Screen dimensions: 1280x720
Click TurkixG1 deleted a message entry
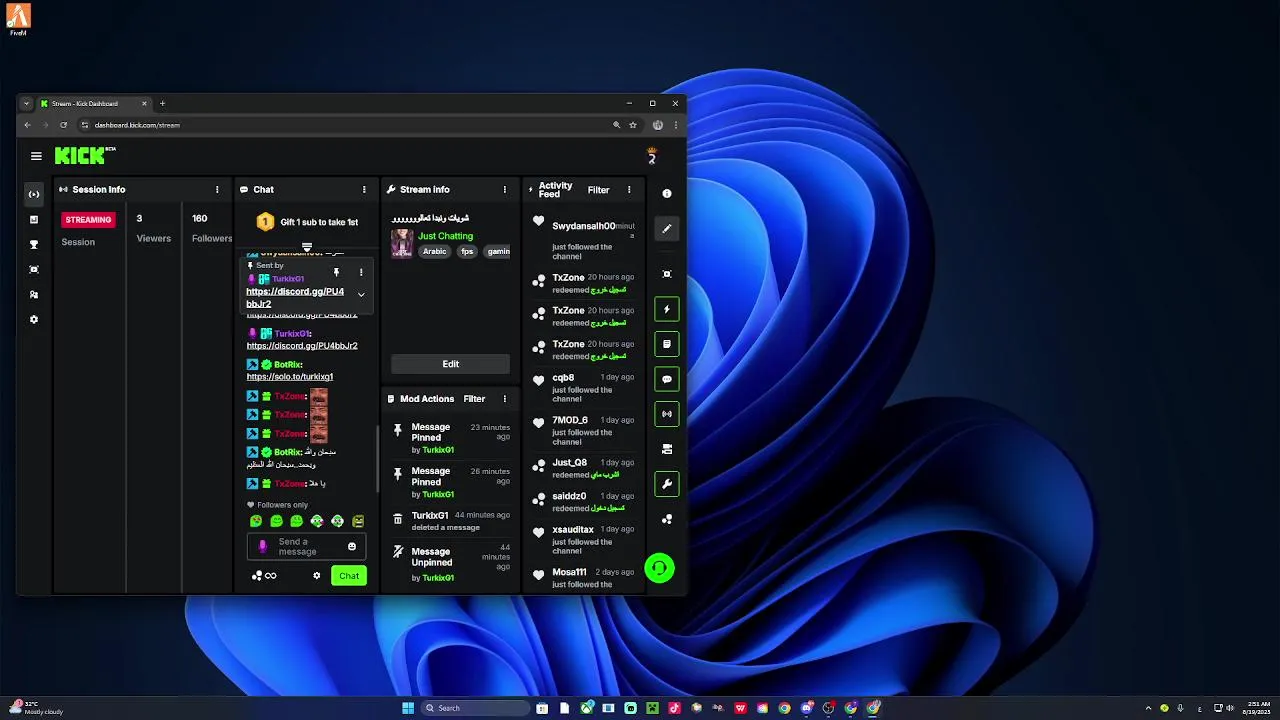(x=450, y=521)
